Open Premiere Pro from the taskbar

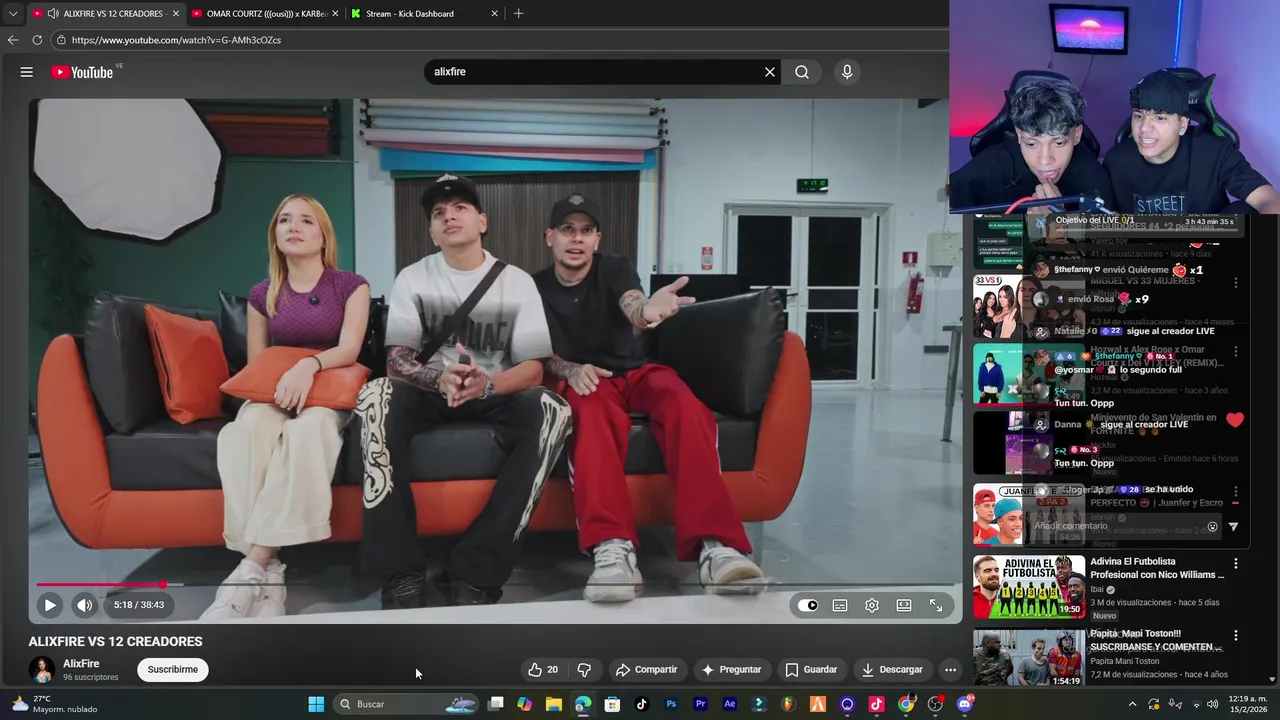point(700,704)
